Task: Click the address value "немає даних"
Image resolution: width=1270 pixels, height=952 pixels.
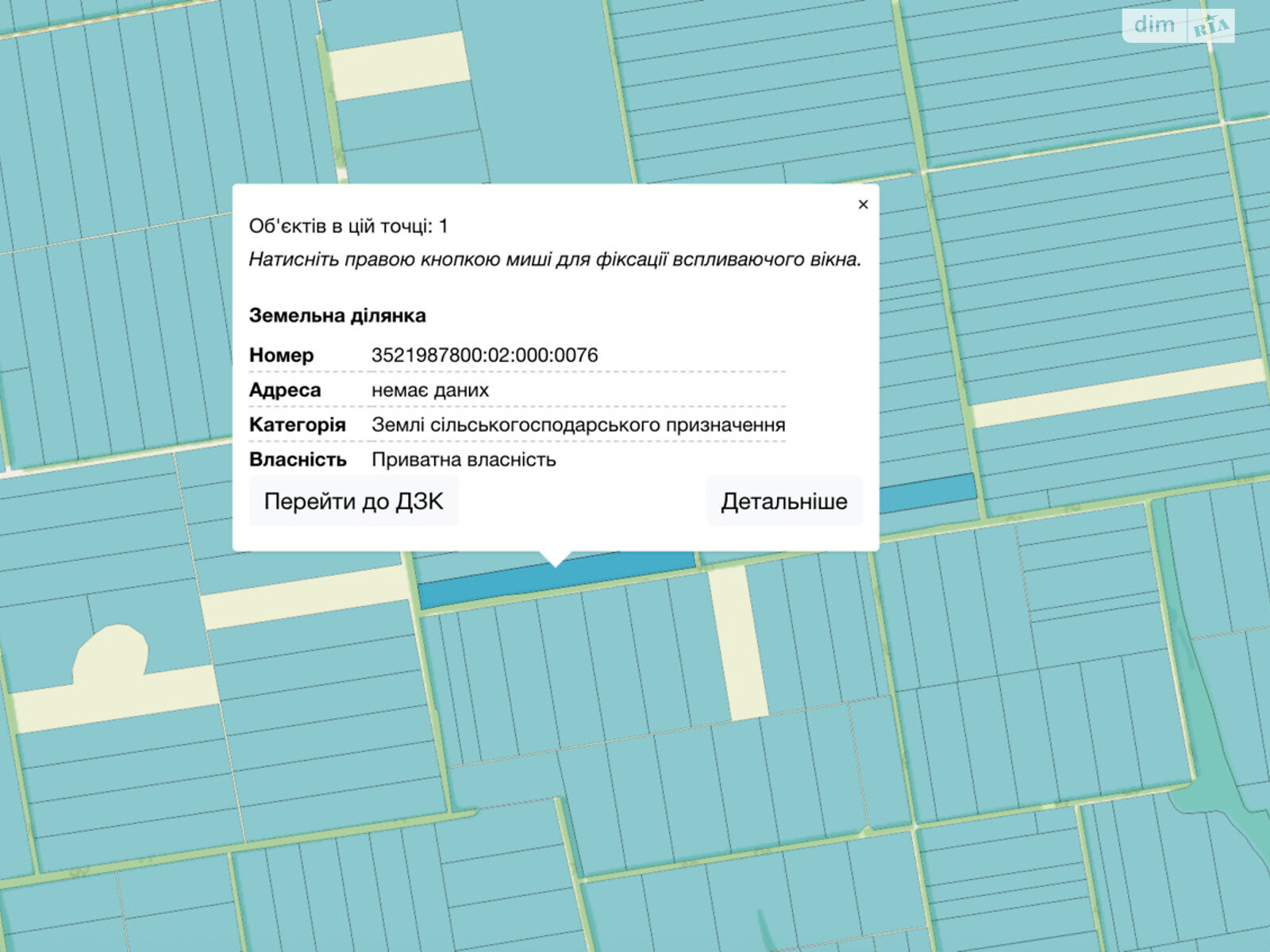Action: 430,390
